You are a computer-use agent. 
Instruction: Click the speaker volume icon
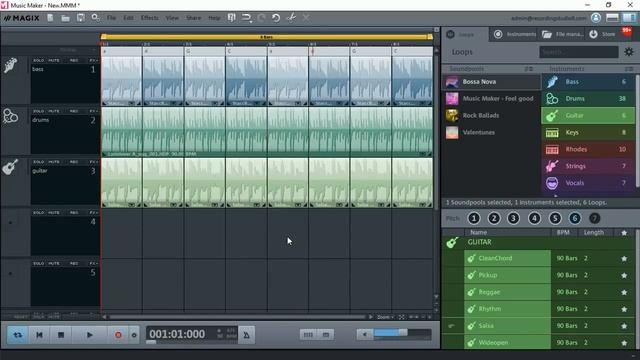pos(364,335)
